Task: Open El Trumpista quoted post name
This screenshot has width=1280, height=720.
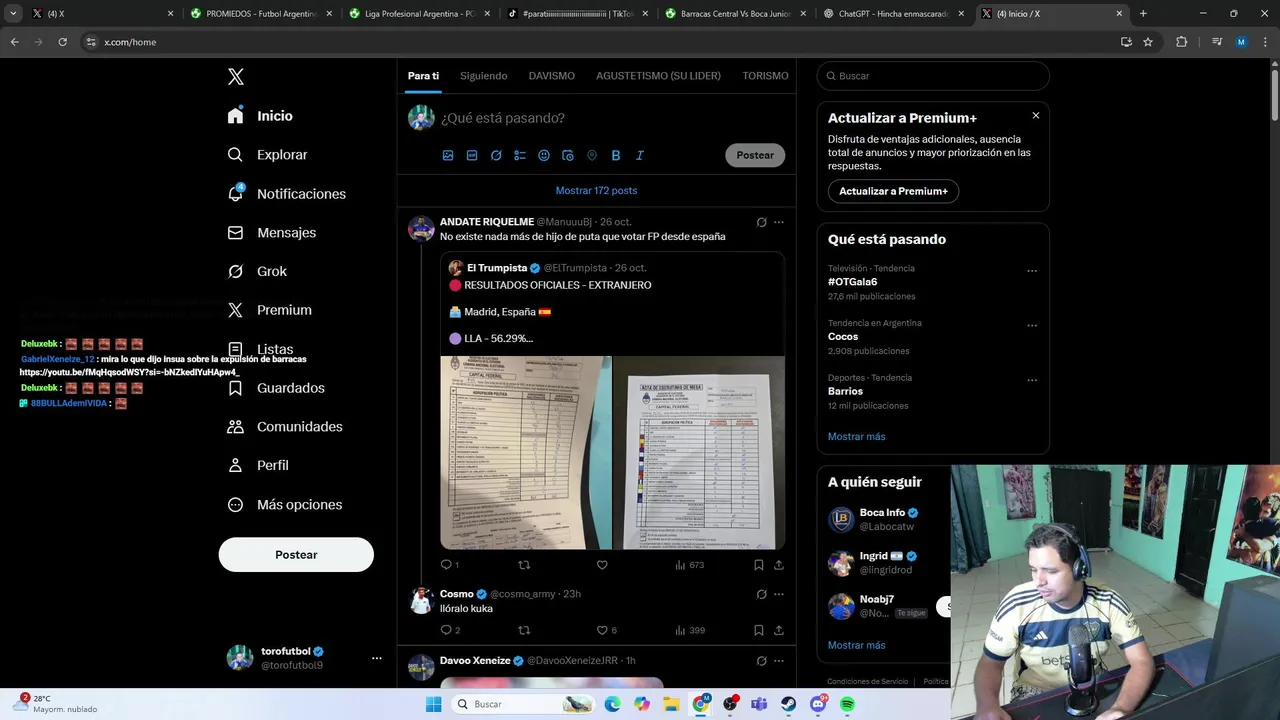Action: pos(497,268)
